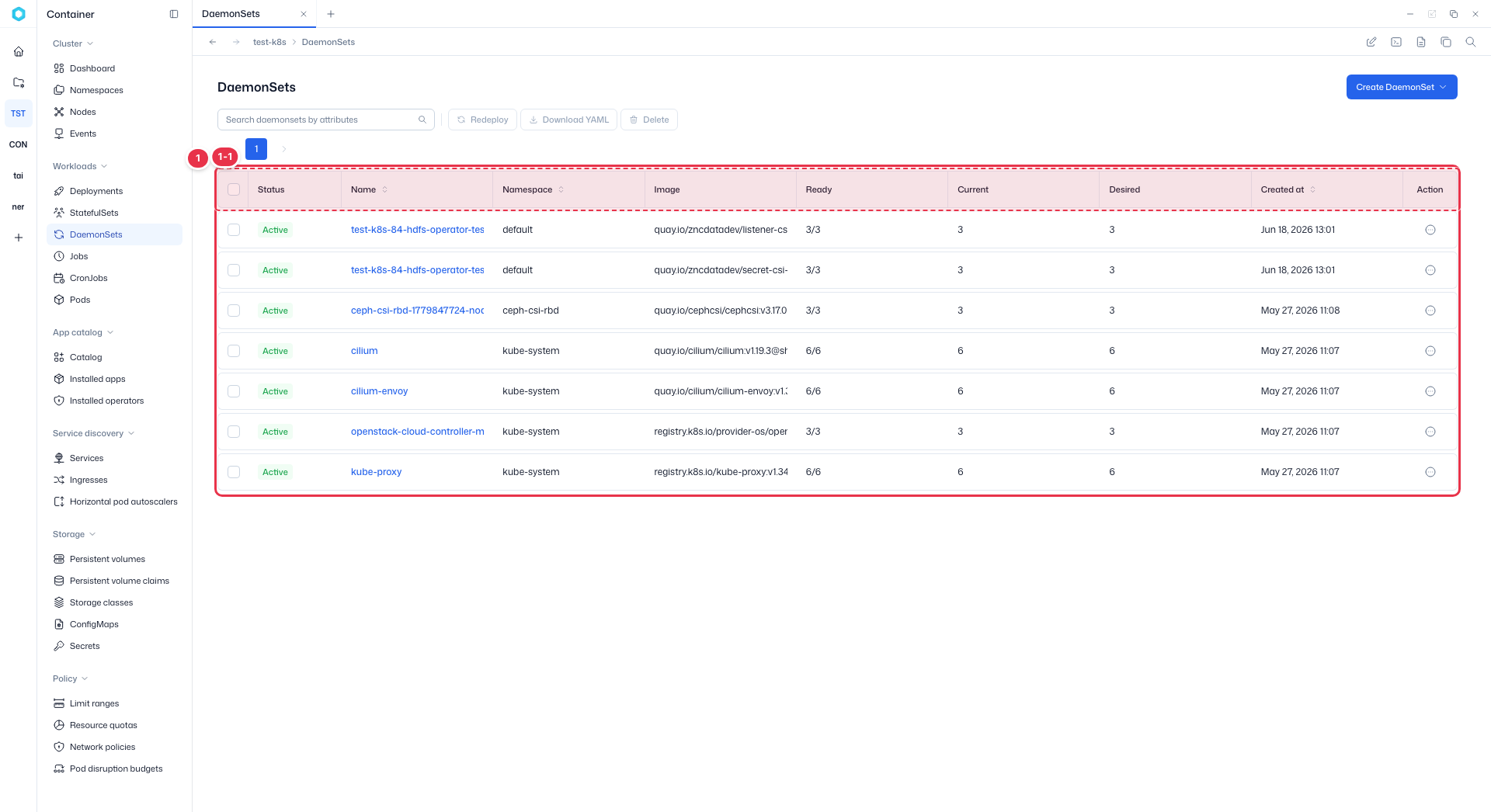Collapse the Policy section
The height and width of the screenshot is (812, 1491).
point(71,678)
